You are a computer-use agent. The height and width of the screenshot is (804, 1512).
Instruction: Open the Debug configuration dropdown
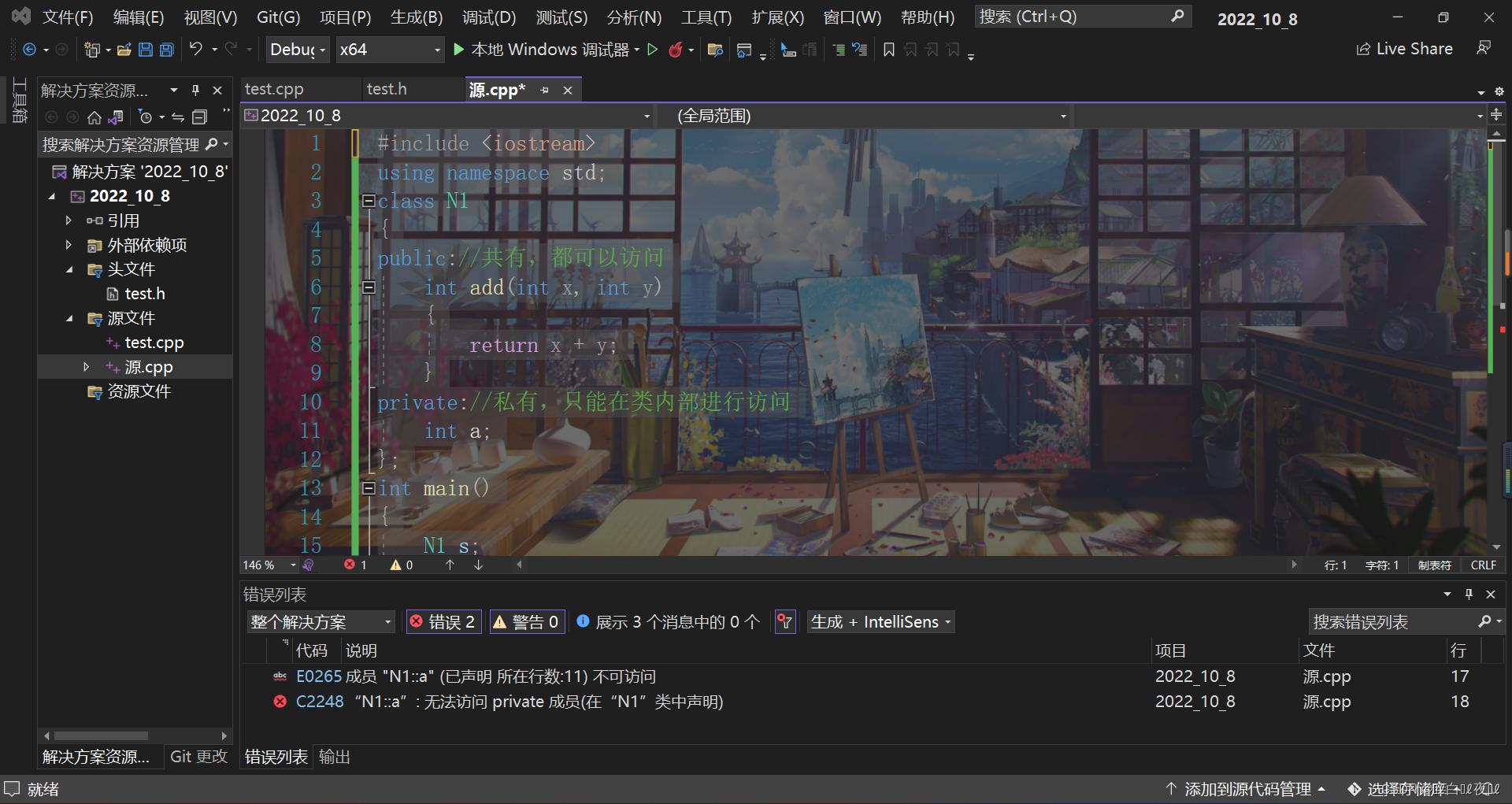298,50
